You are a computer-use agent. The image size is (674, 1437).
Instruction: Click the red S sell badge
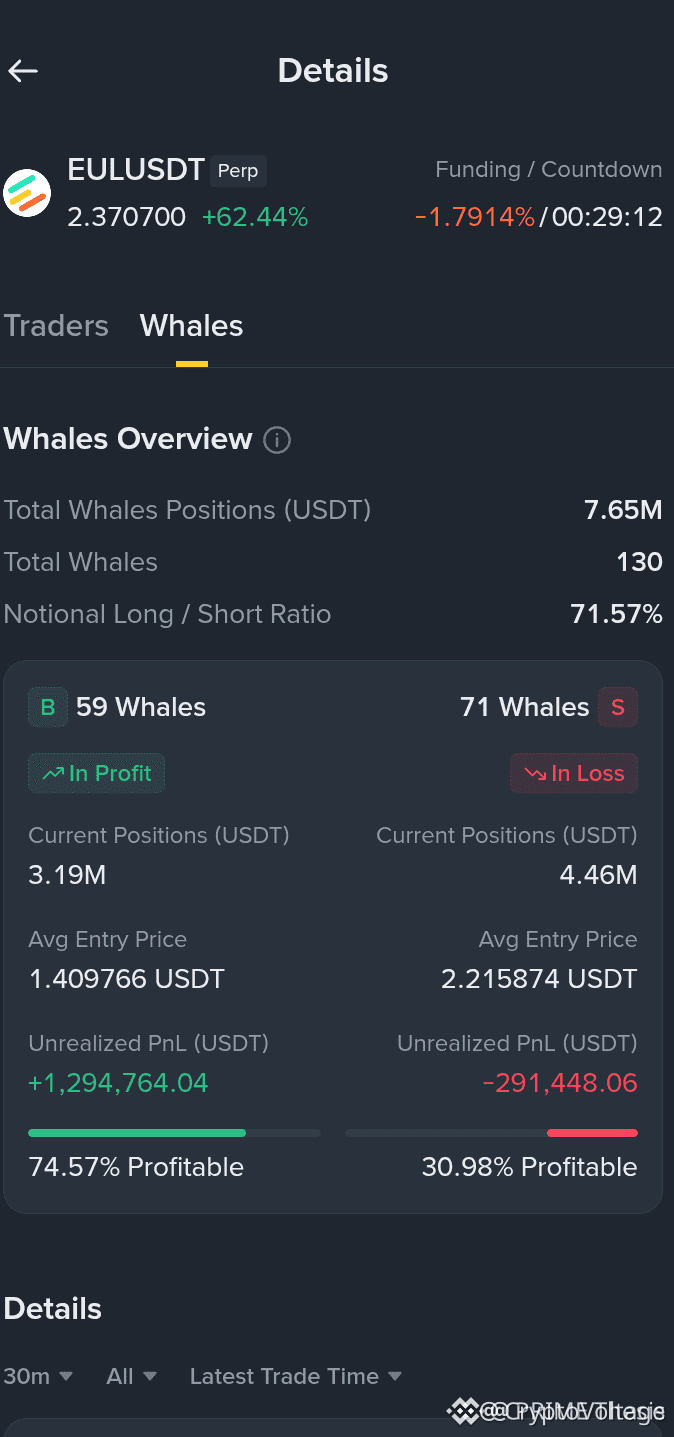coord(618,707)
